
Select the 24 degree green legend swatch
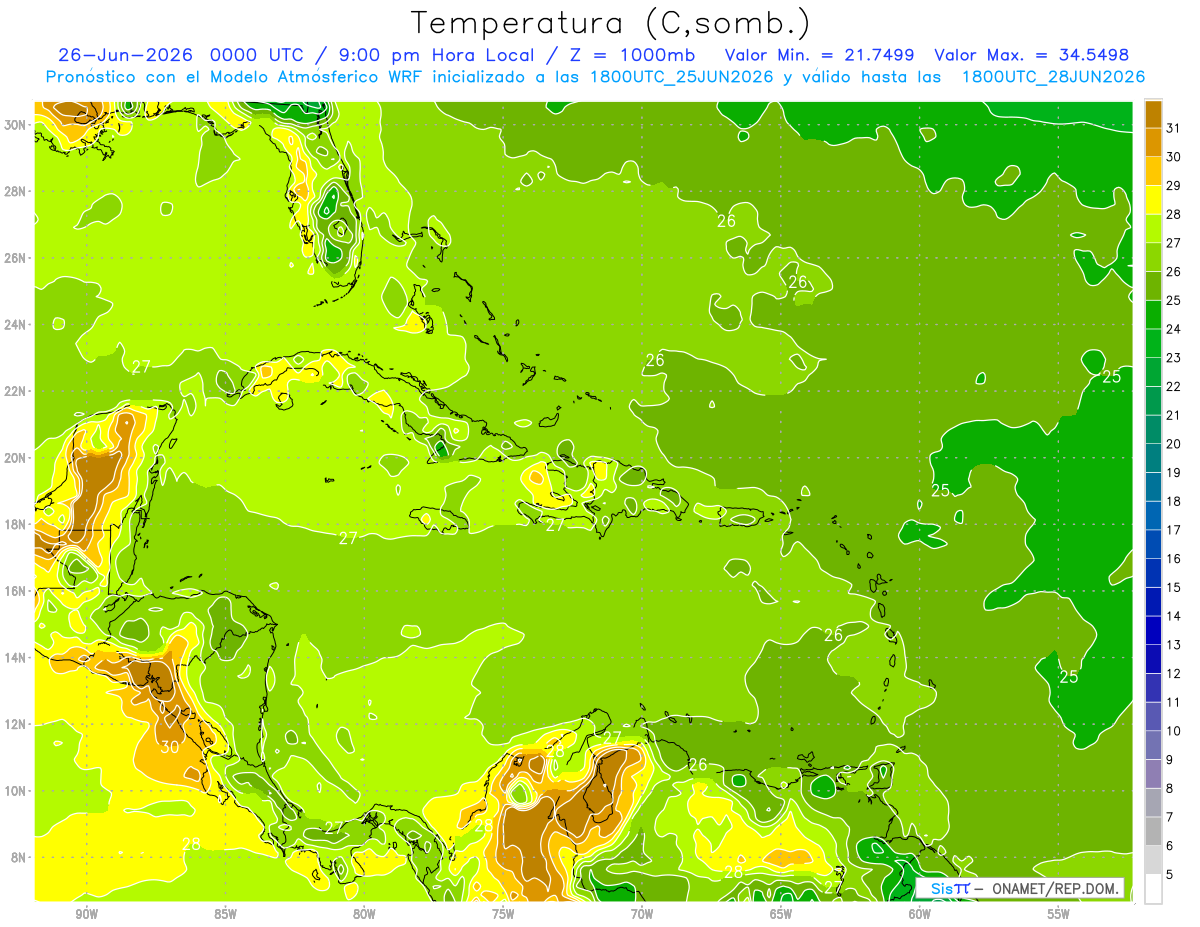(x=1153, y=315)
